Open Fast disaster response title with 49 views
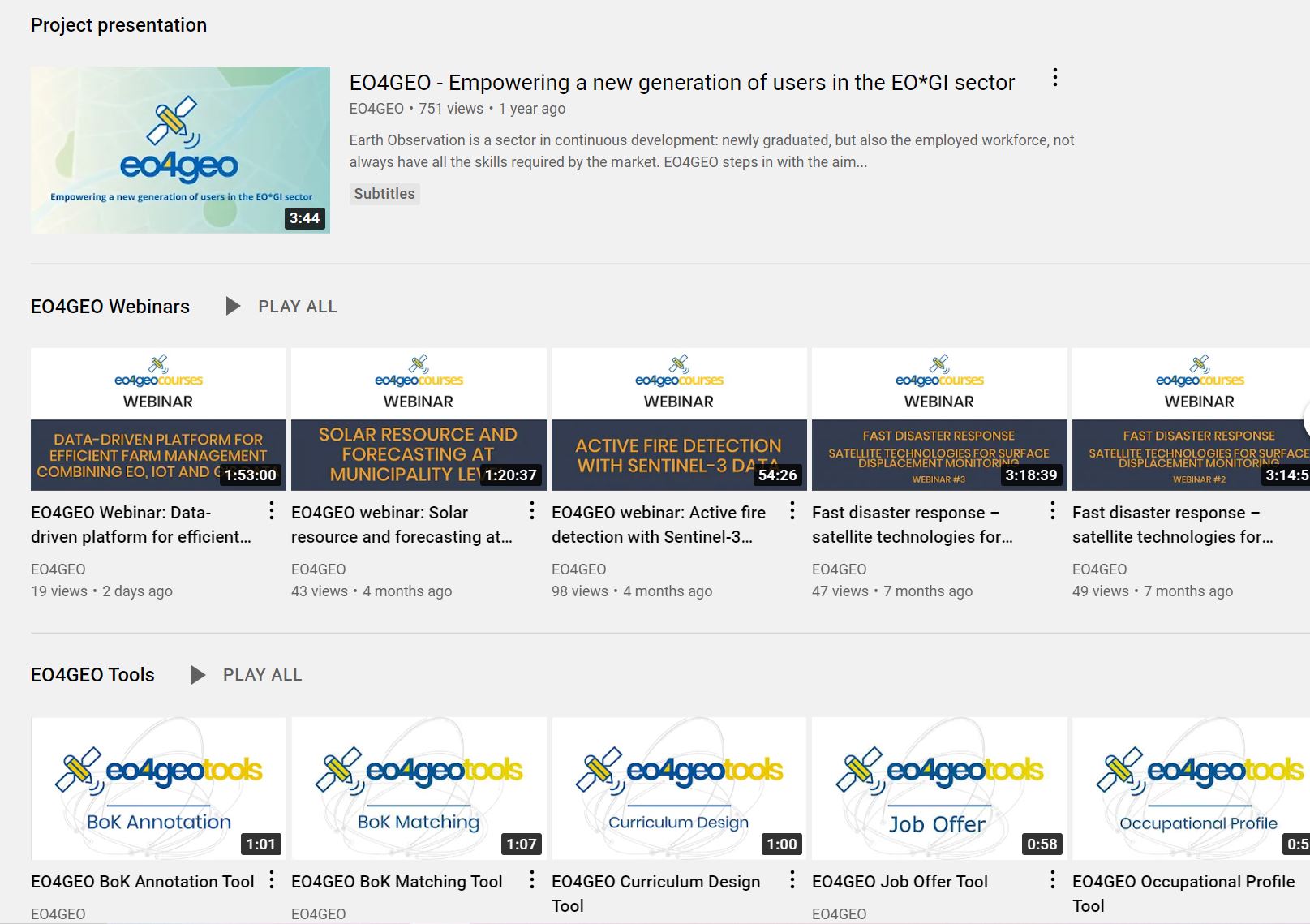The image size is (1310, 924). 1173,525
